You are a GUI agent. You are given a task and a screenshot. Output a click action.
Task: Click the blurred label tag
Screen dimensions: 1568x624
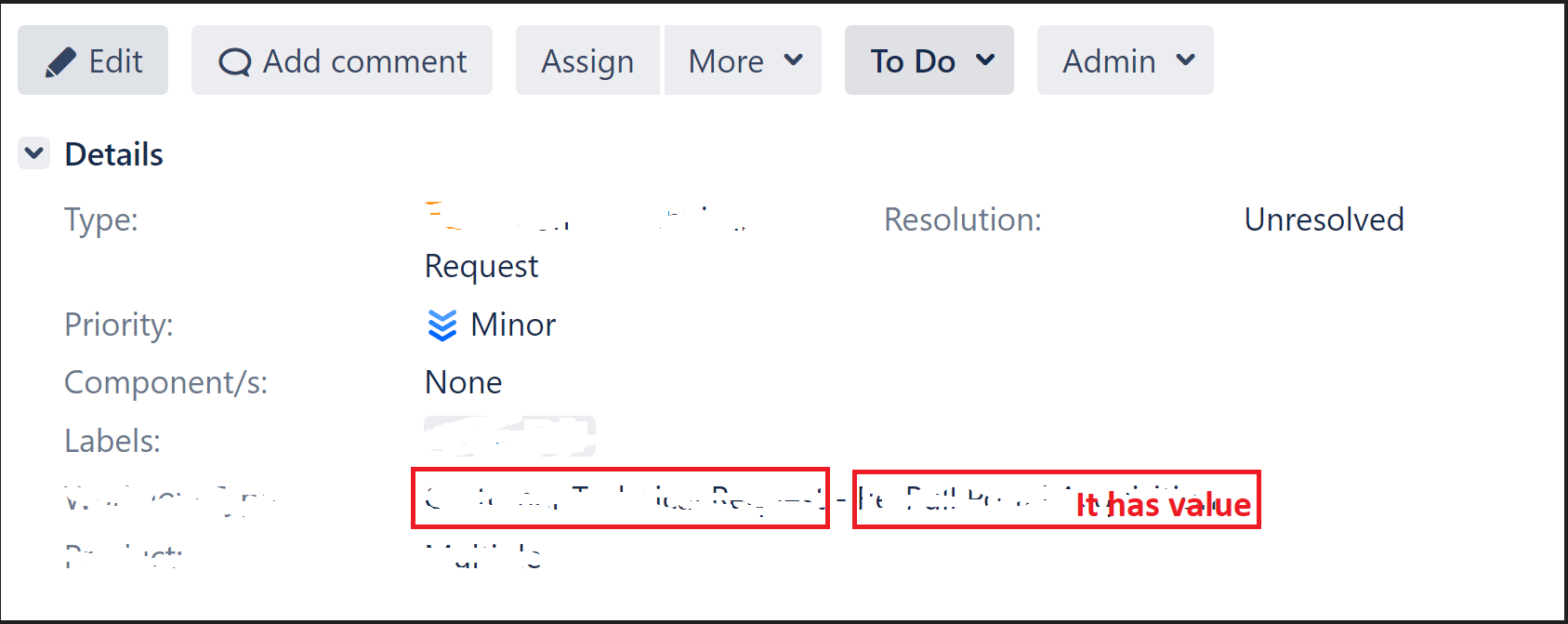(509, 436)
